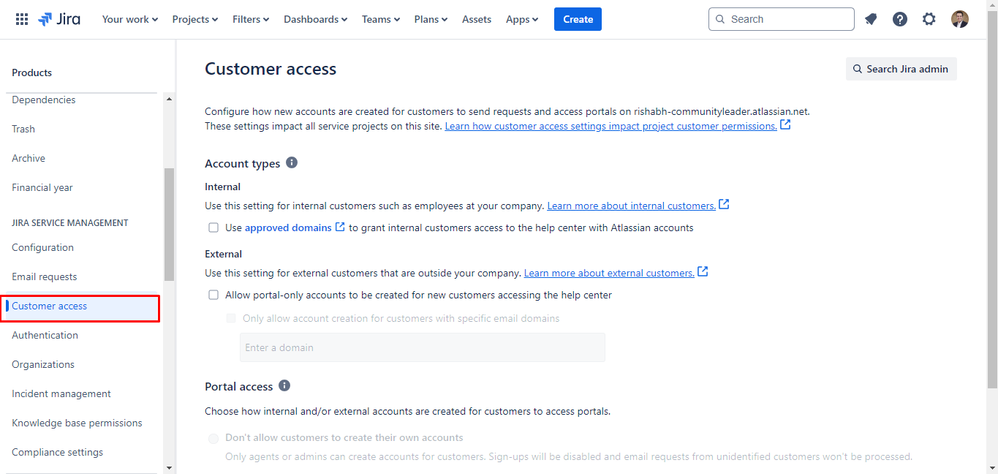Open the app switcher grid icon

coord(22,19)
